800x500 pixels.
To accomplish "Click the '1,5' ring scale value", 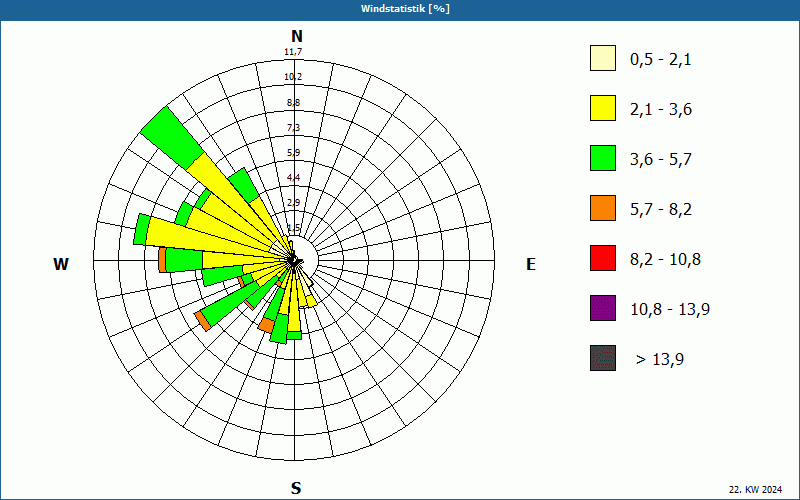I will point(293,228).
